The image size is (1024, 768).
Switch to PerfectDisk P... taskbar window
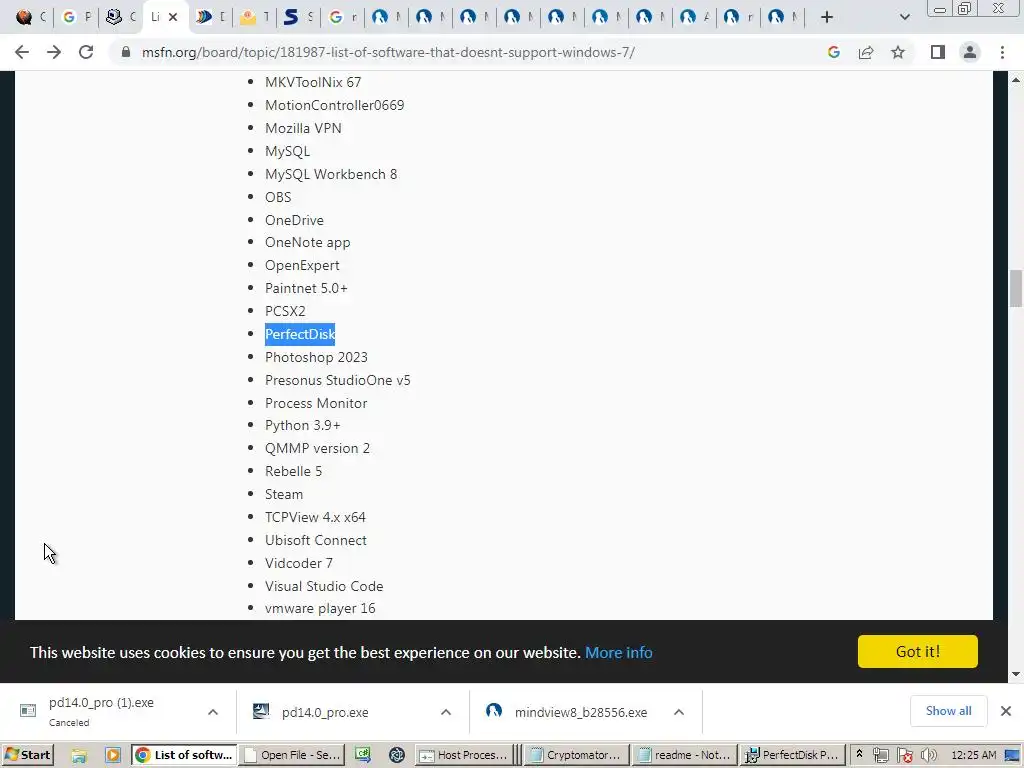[793, 755]
